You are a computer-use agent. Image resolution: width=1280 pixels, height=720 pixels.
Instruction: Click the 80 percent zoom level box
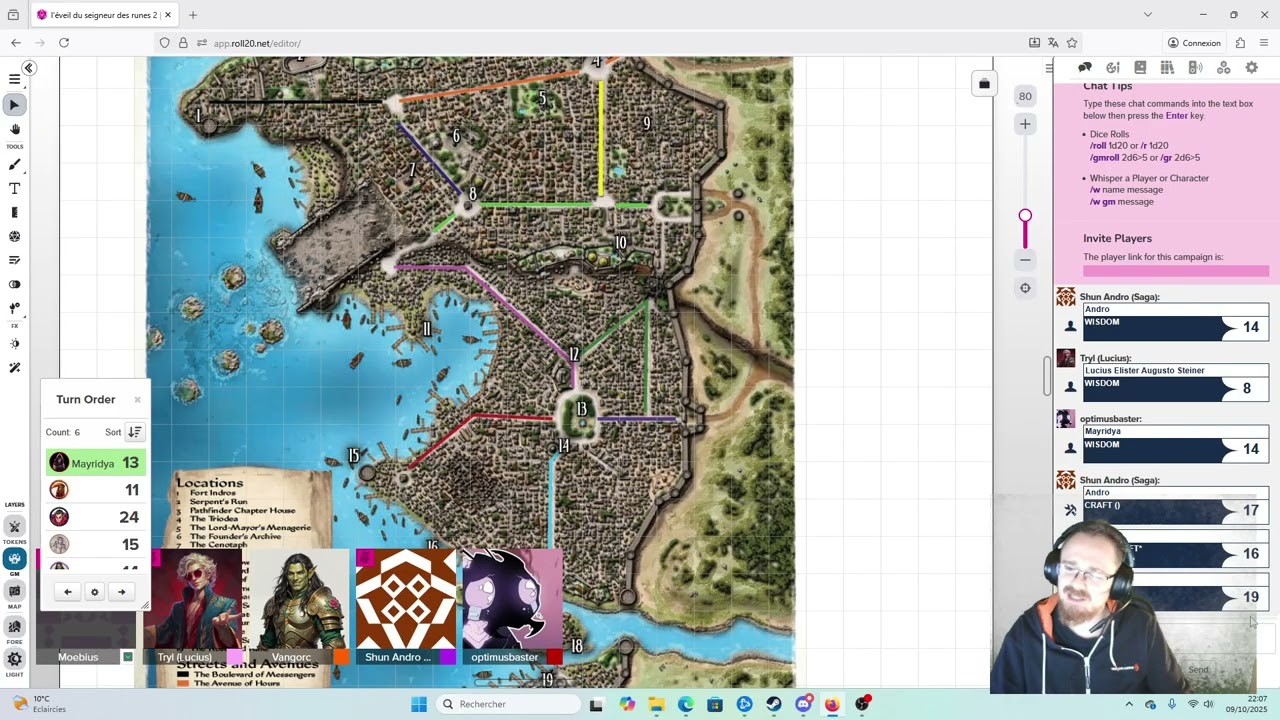tap(1025, 96)
